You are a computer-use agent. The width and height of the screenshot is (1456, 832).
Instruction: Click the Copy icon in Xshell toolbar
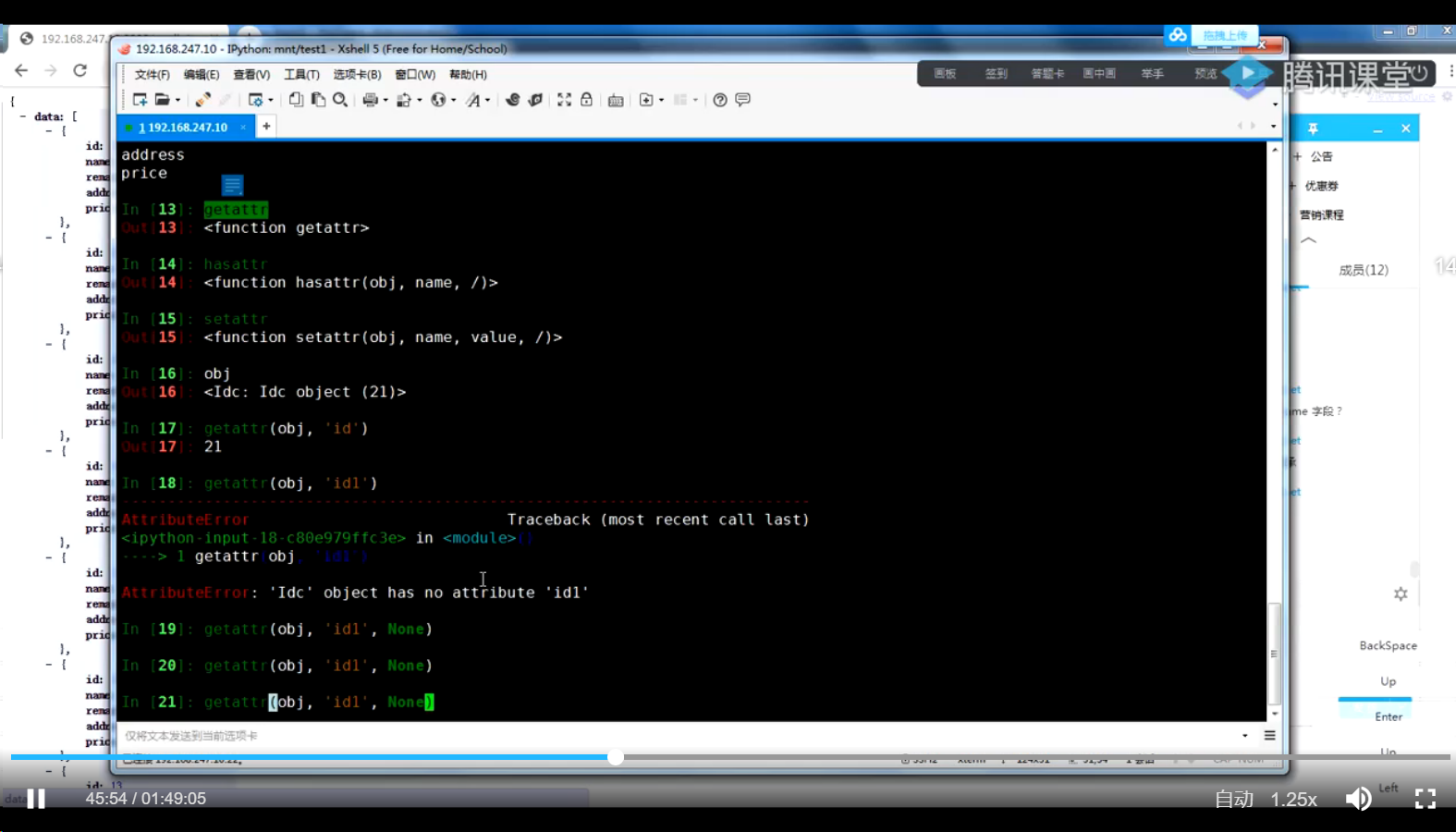tap(296, 100)
